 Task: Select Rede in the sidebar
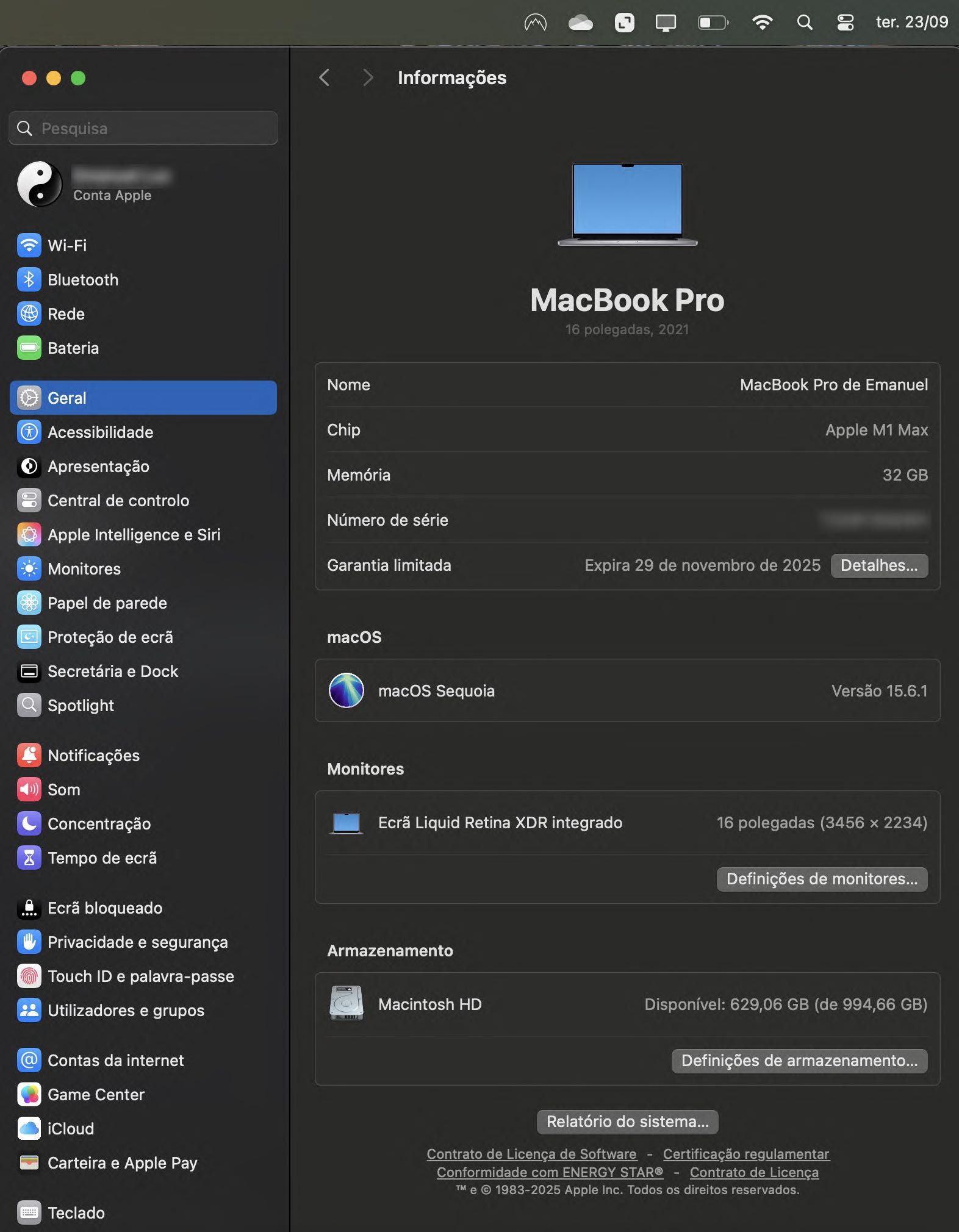143,313
